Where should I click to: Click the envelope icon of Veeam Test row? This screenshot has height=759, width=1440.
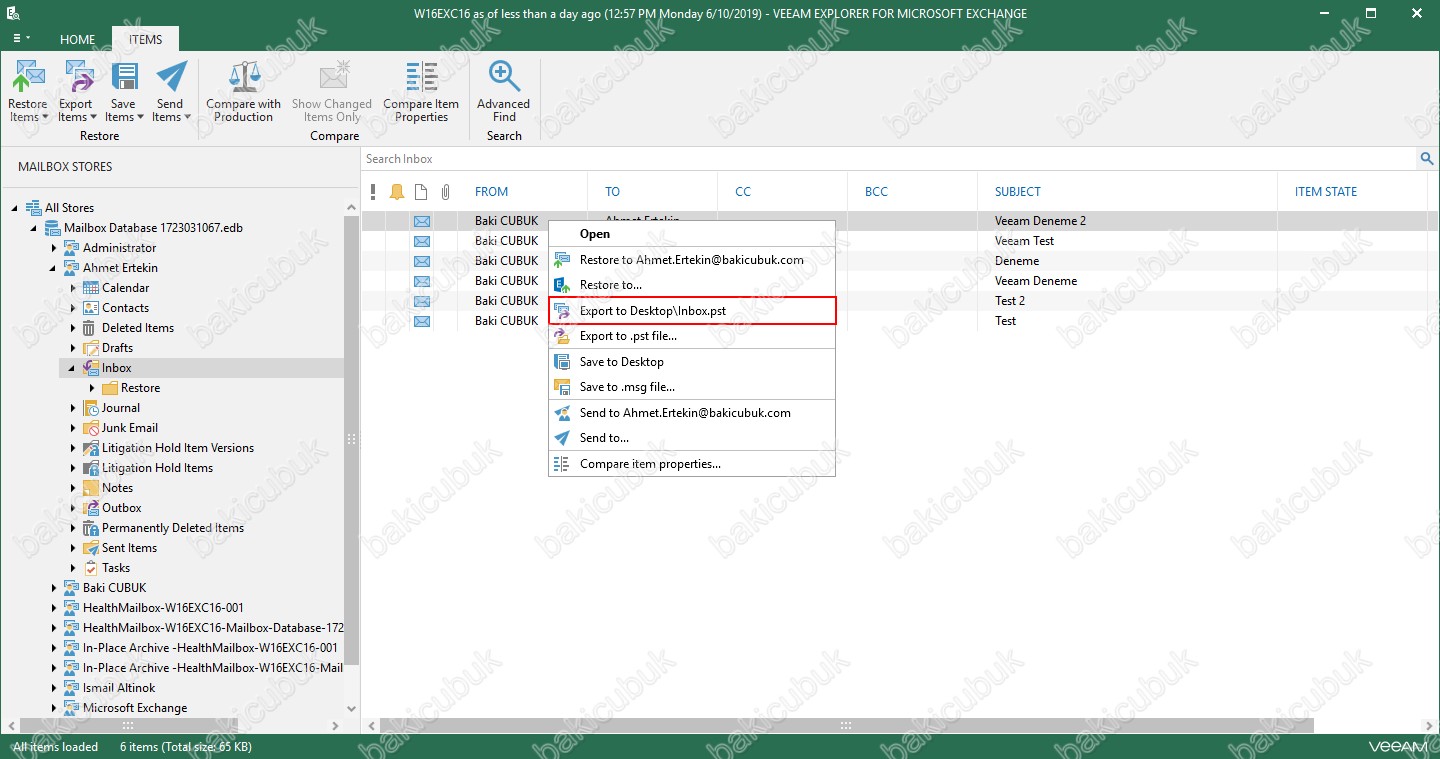click(x=422, y=241)
